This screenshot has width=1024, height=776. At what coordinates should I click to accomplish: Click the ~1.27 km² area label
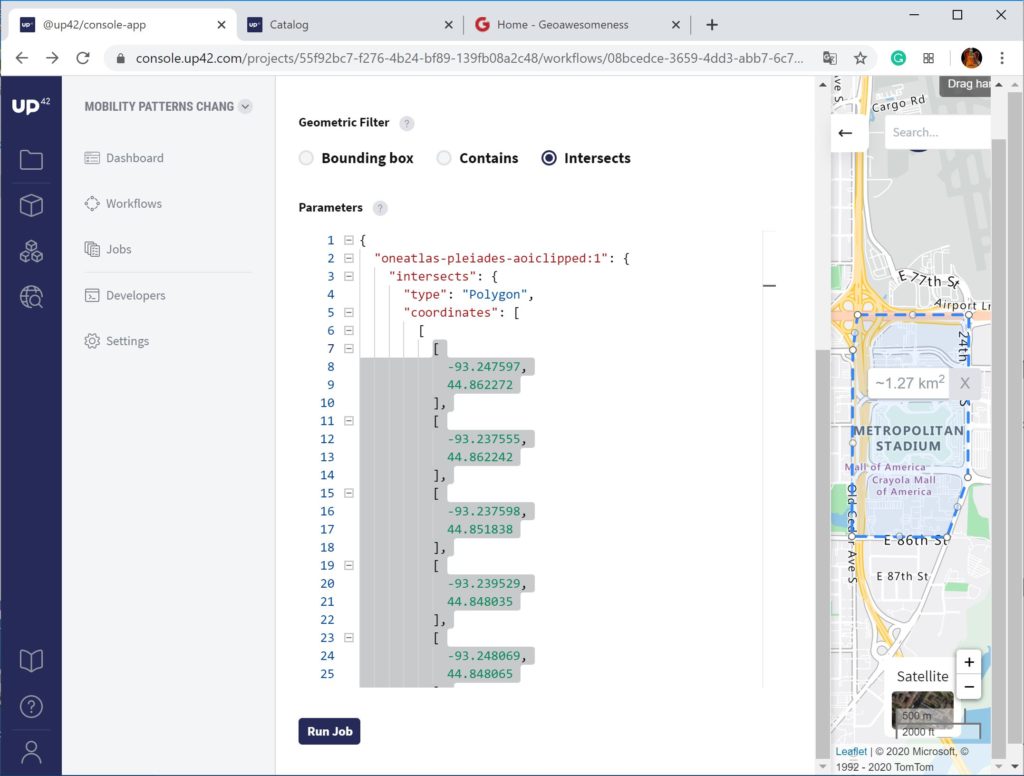click(910, 383)
